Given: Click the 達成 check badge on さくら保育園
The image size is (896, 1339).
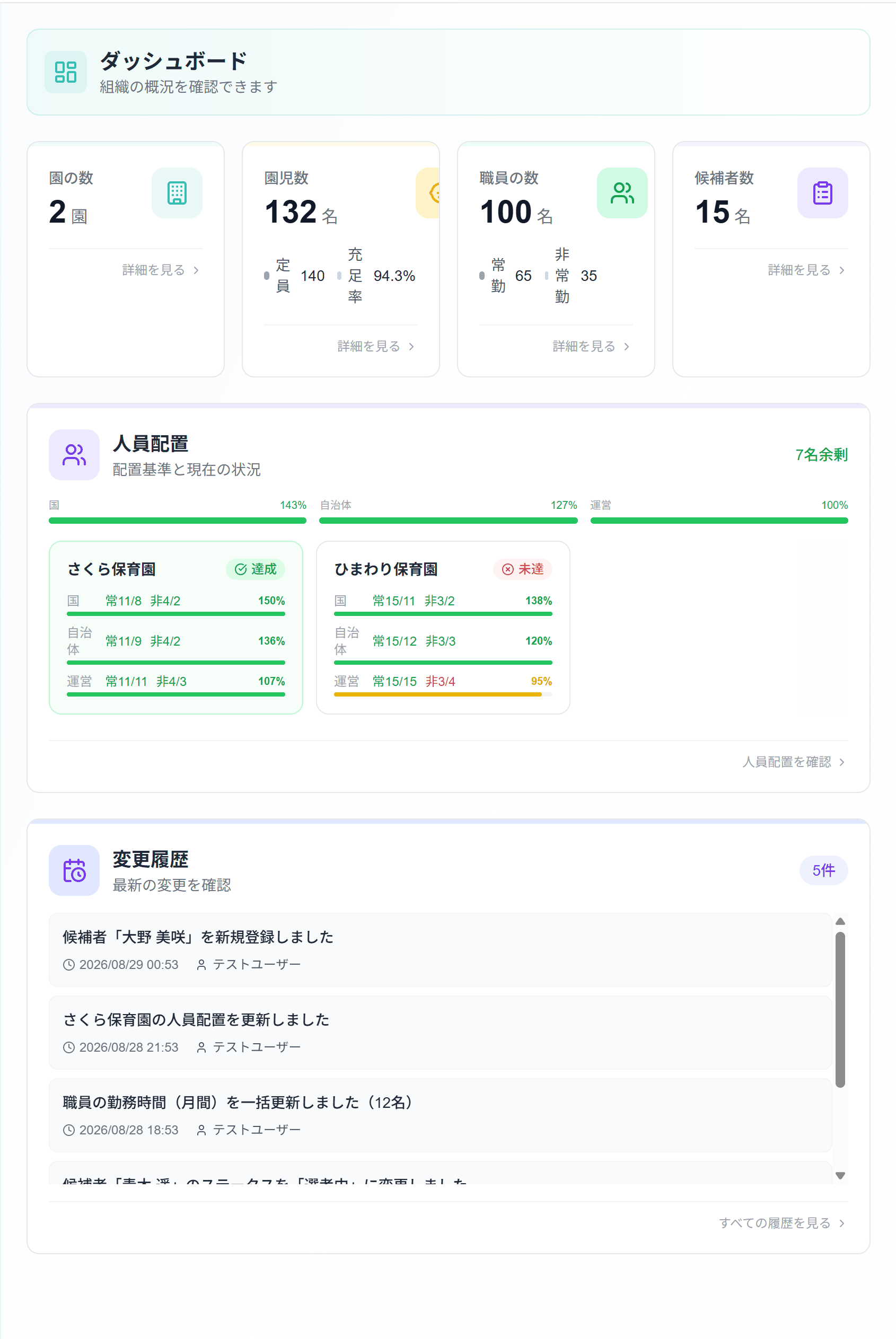Looking at the screenshot, I should (x=256, y=569).
